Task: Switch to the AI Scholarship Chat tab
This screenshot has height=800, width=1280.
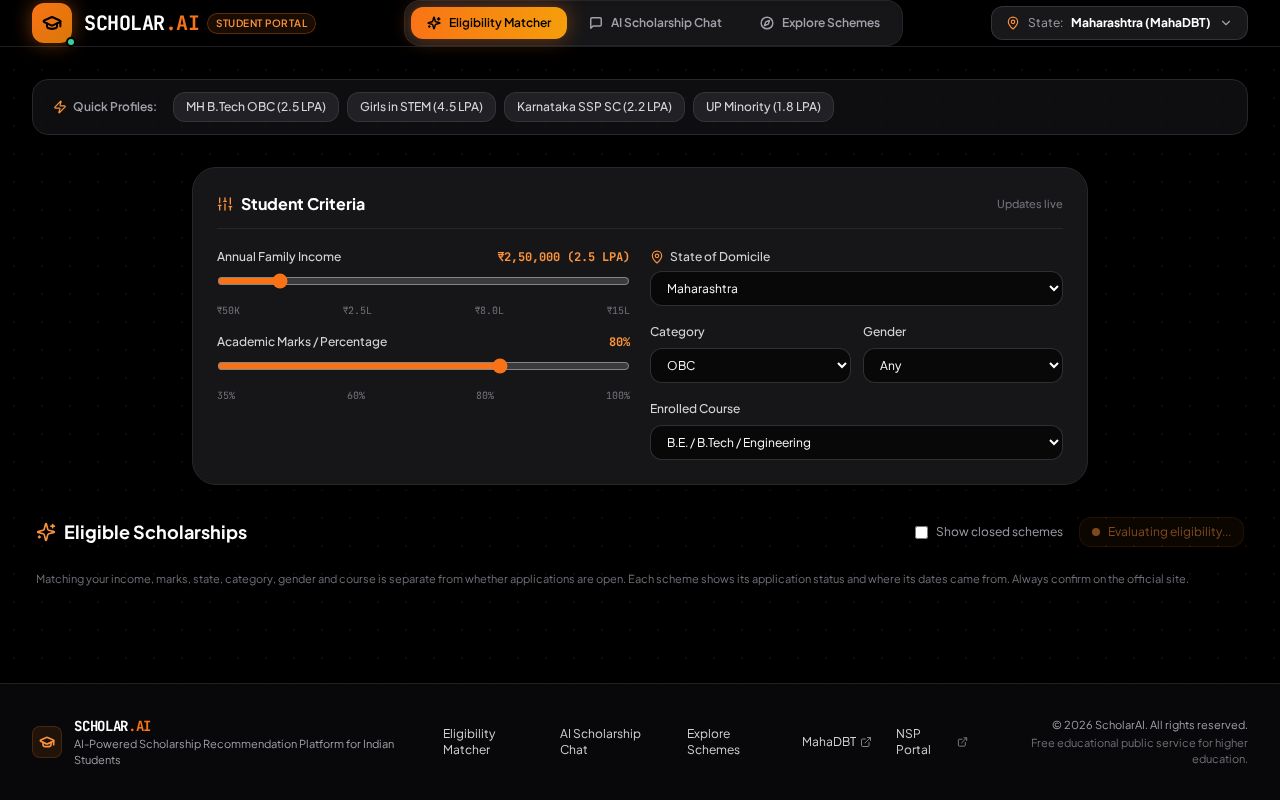Action: pos(655,23)
